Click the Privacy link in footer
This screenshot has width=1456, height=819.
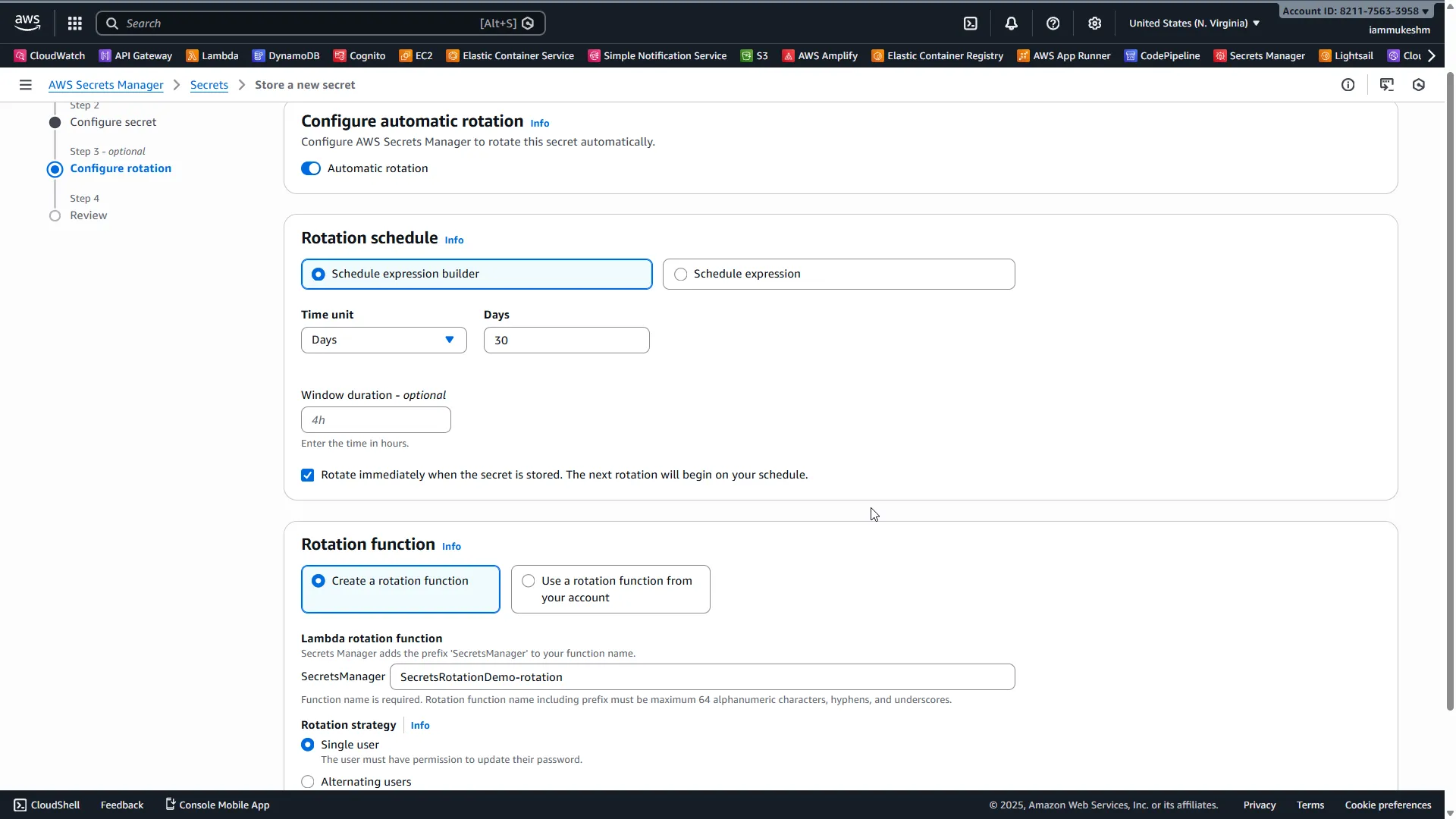coord(1259,805)
